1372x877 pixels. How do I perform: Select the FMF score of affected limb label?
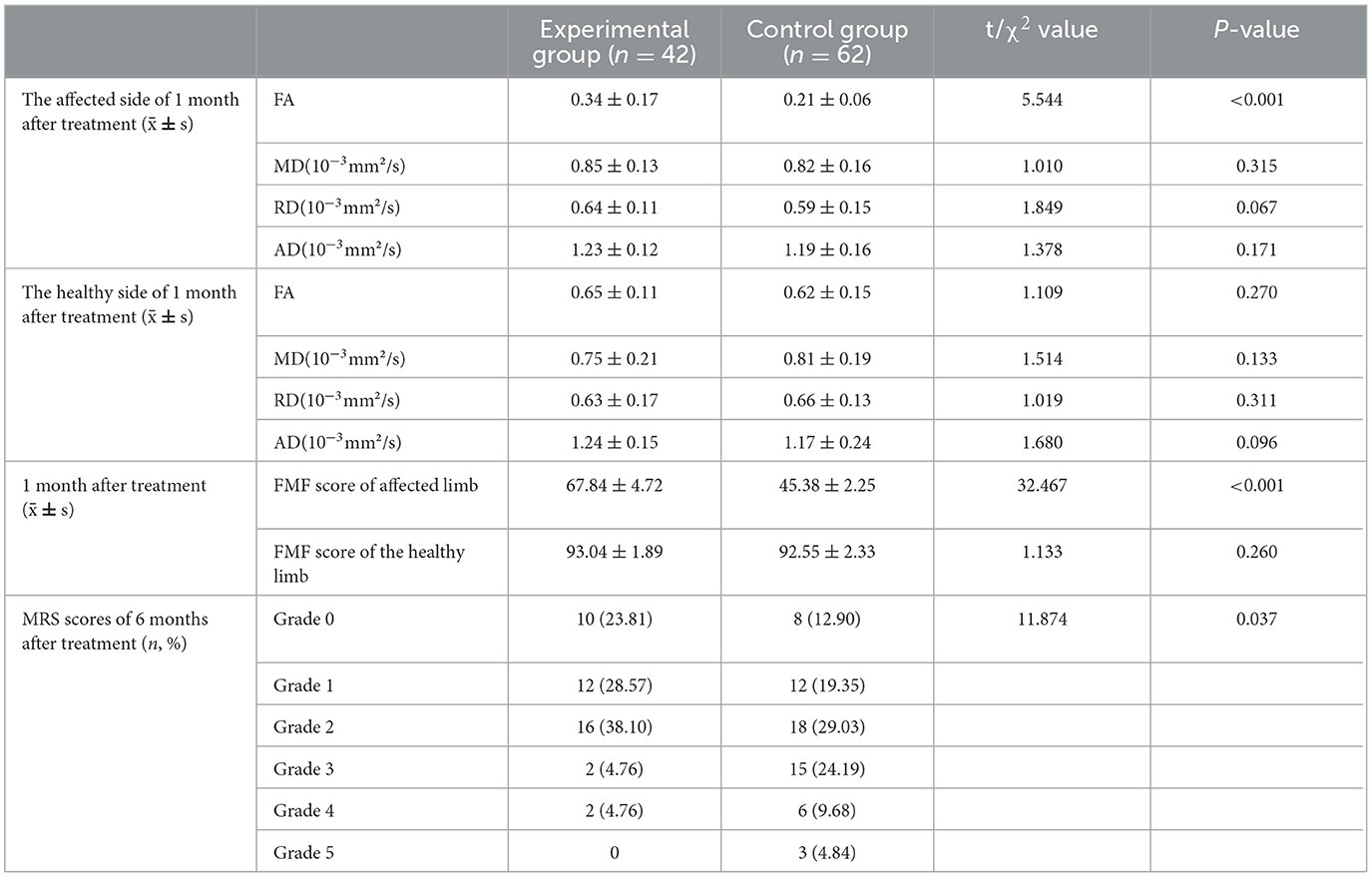(376, 486)
